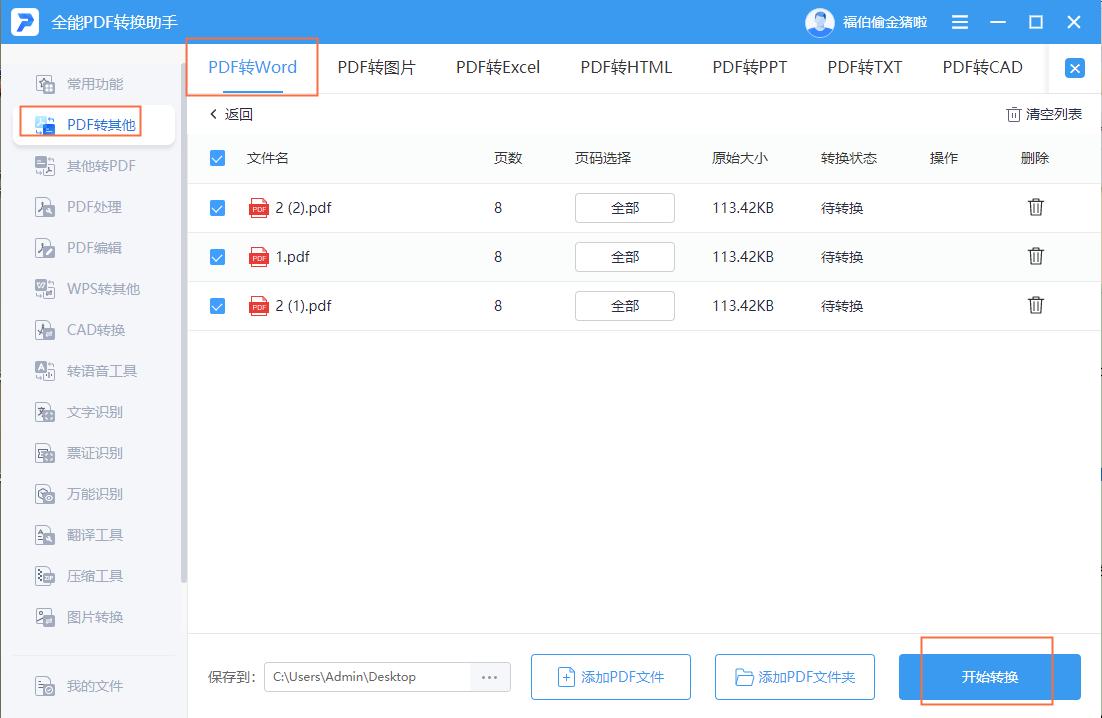Uncheck the checkbox for 2 (2).pdf
1102x718 pixels.
point(217,207)
